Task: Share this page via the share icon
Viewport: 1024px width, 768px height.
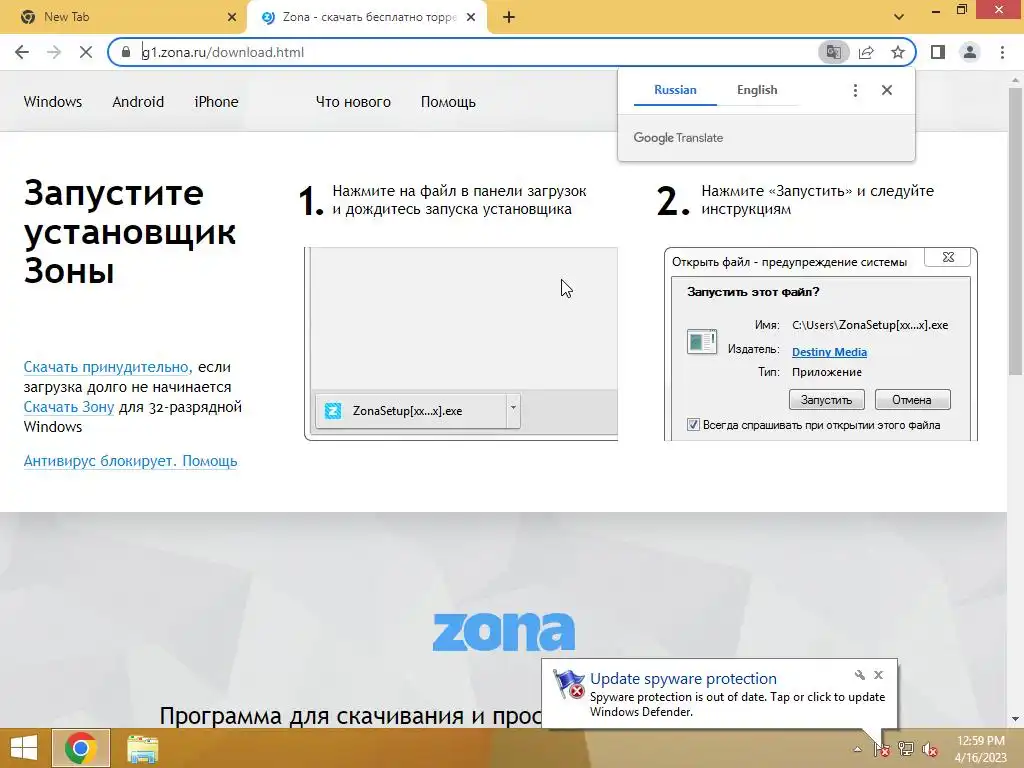Action: point(866,52)
